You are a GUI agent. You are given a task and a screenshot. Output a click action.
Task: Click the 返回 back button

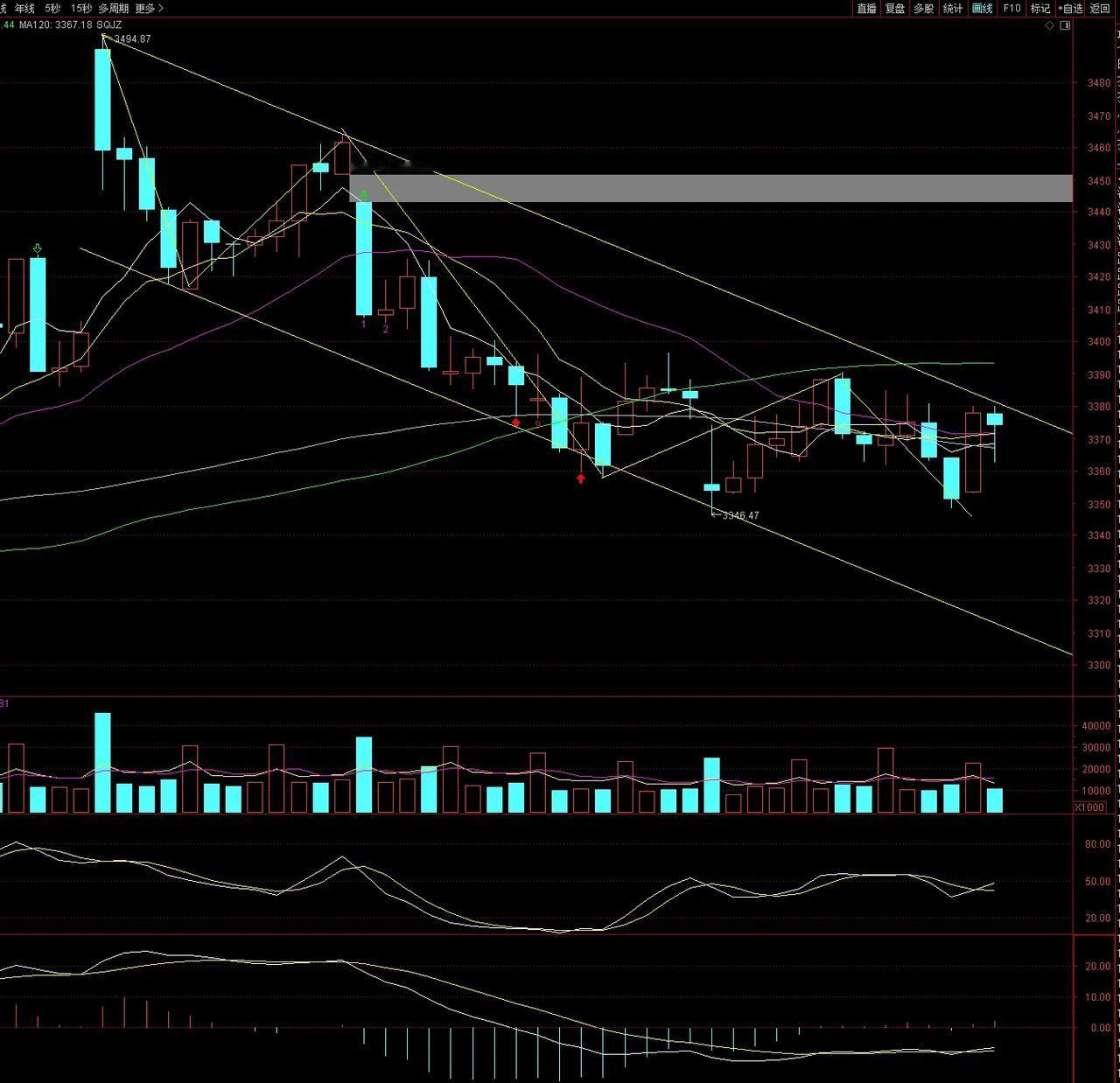[x=1100, y=8]
